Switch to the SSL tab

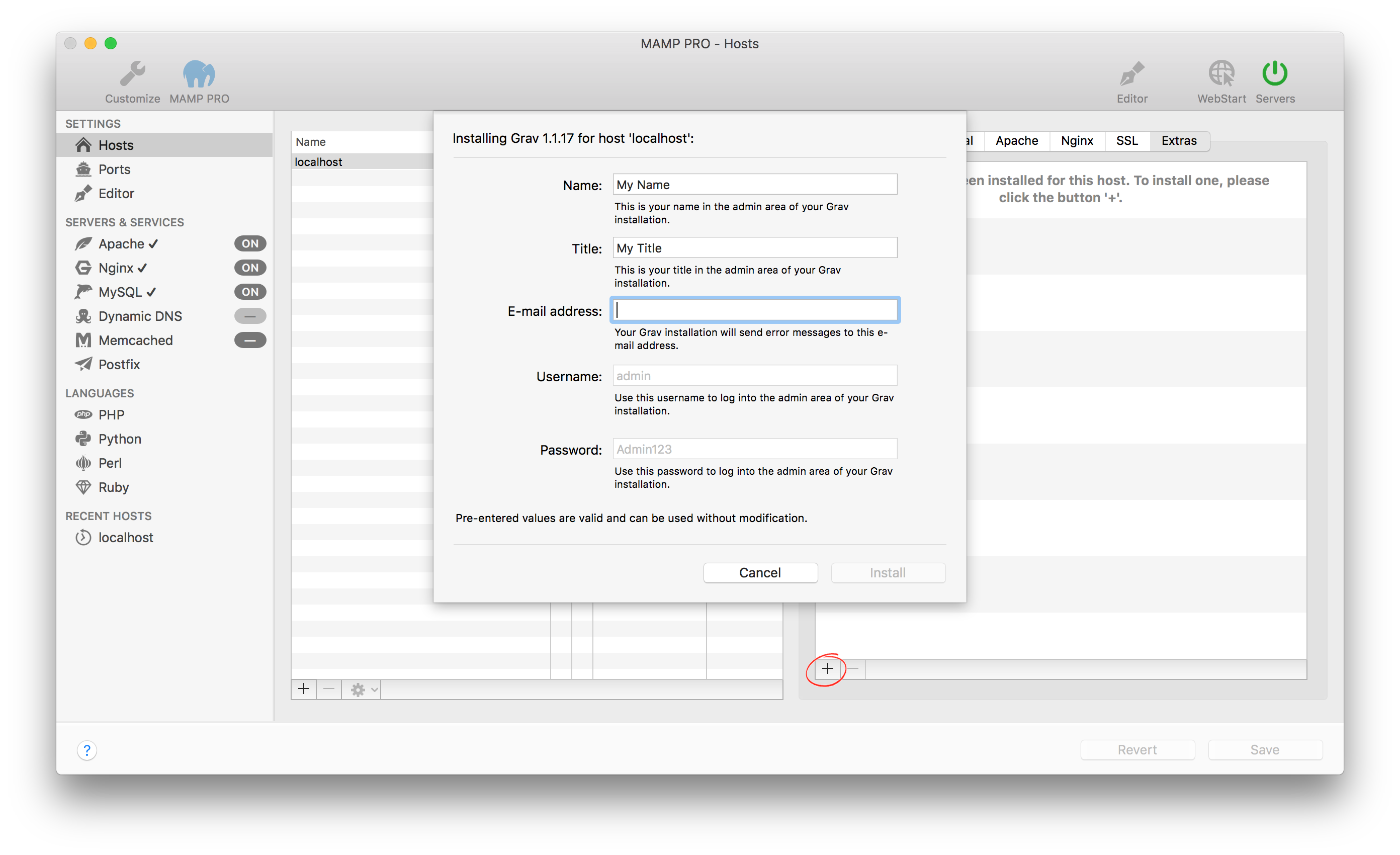click(1127, 140)
